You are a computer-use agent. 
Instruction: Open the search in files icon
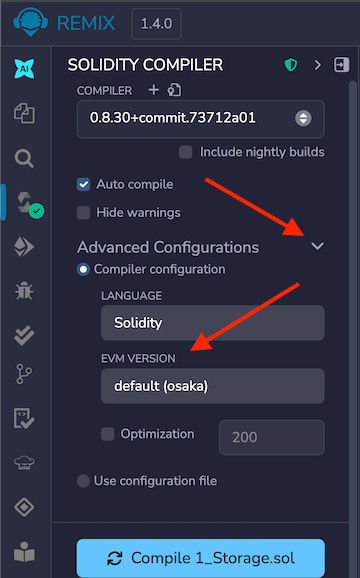24,159
